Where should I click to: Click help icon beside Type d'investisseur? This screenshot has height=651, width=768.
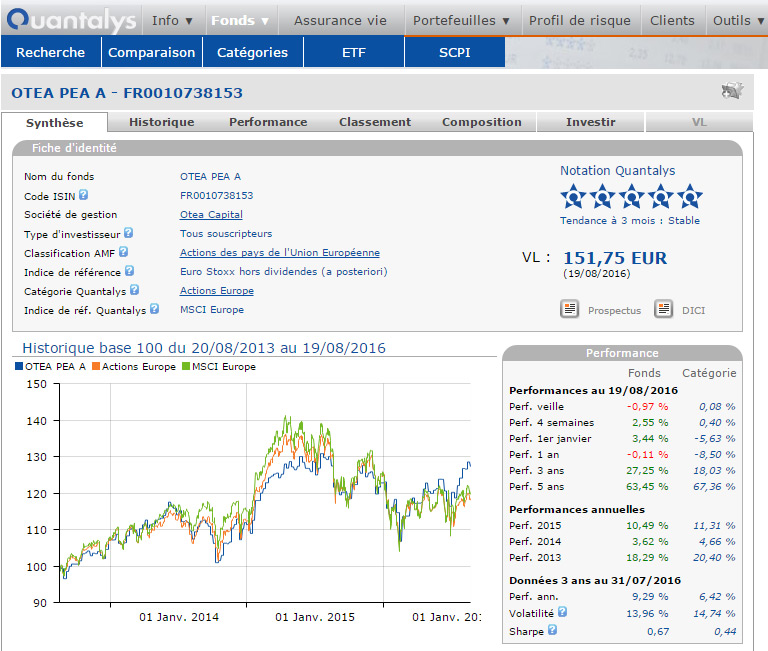click(128, 234)
